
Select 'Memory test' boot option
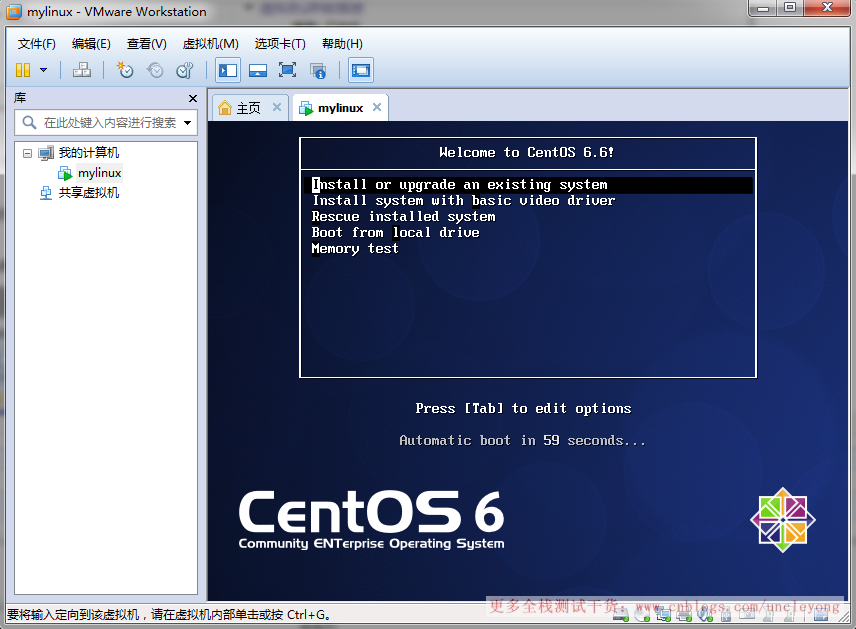click(355, 248)
